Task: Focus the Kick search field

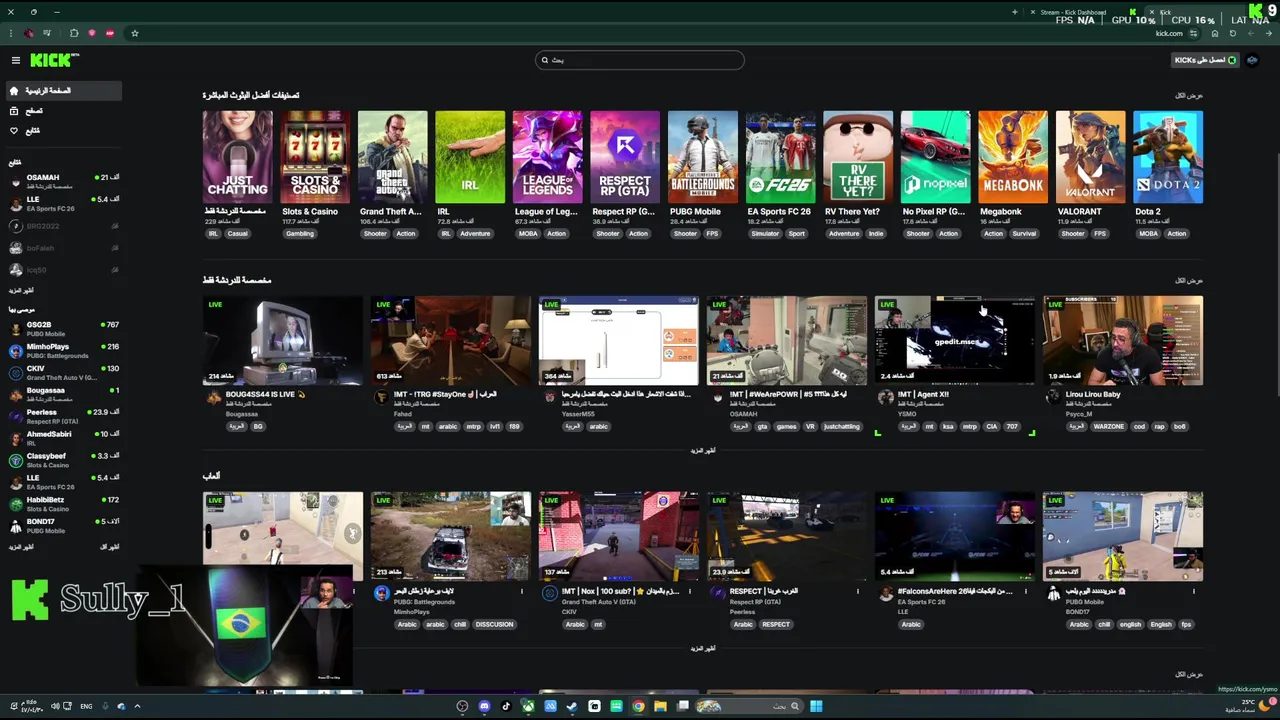Action: coord(640,60)
